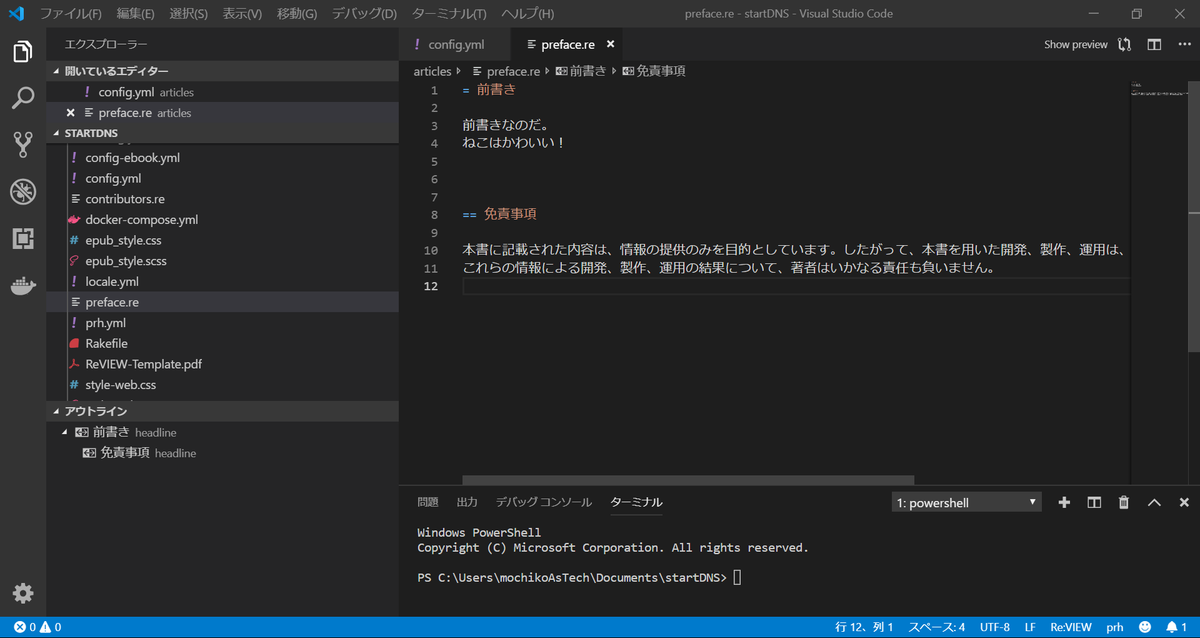Screen dimensions: 1200x638
Task: Click the editor minimap code preview
Action: click(1157, 91)
